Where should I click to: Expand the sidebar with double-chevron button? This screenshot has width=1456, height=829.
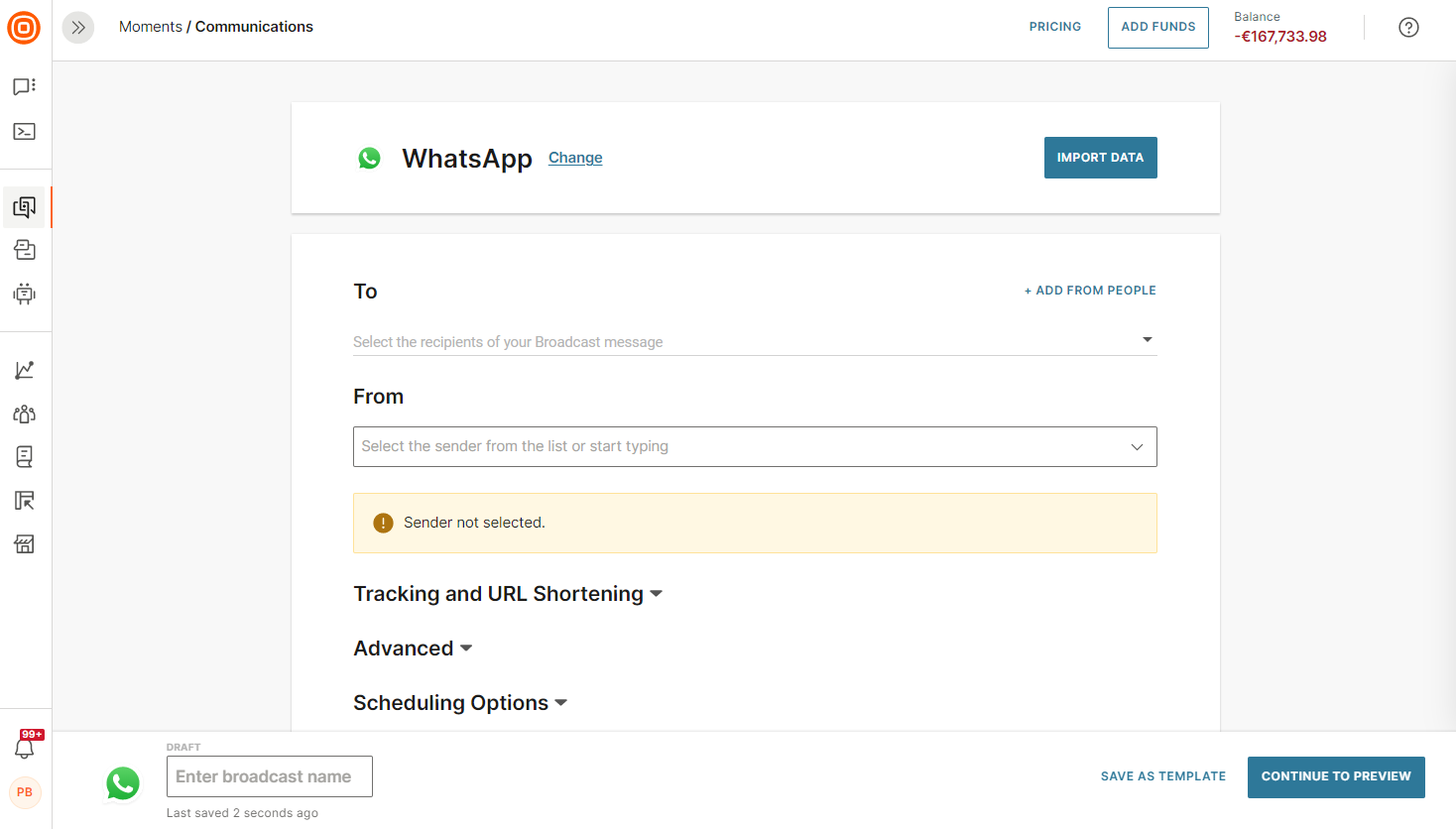tap(78, 28)
